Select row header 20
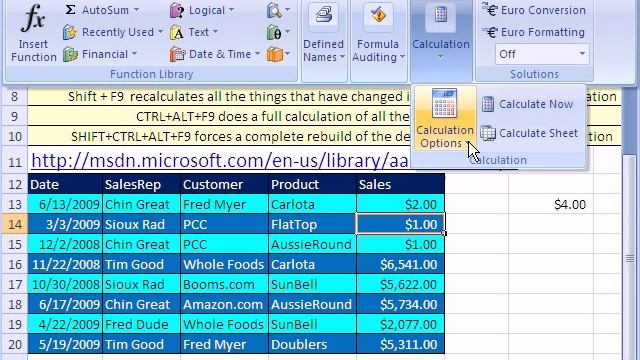640x360 pixels. [15, 344]
